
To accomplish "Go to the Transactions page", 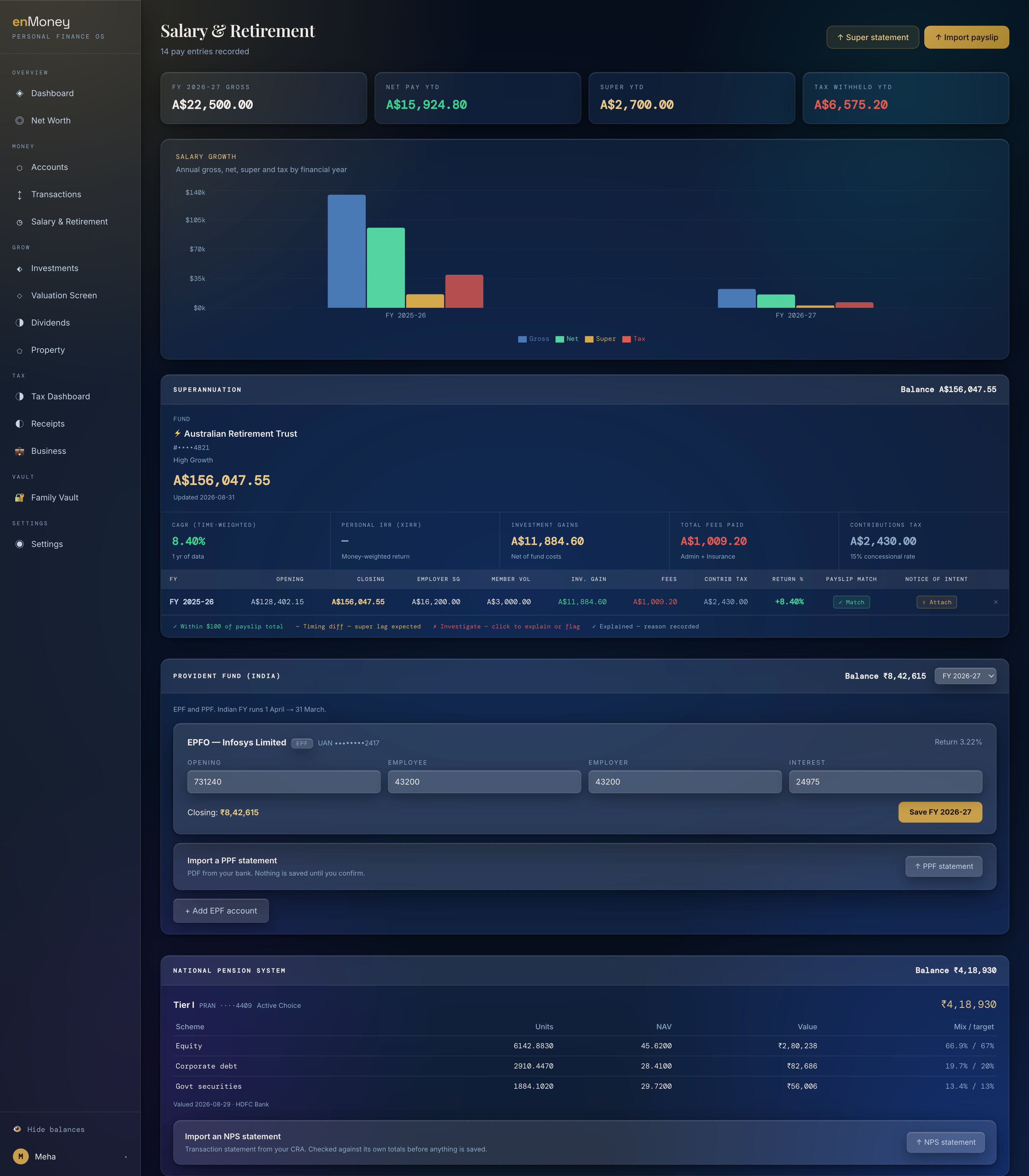I will [70, 195].
